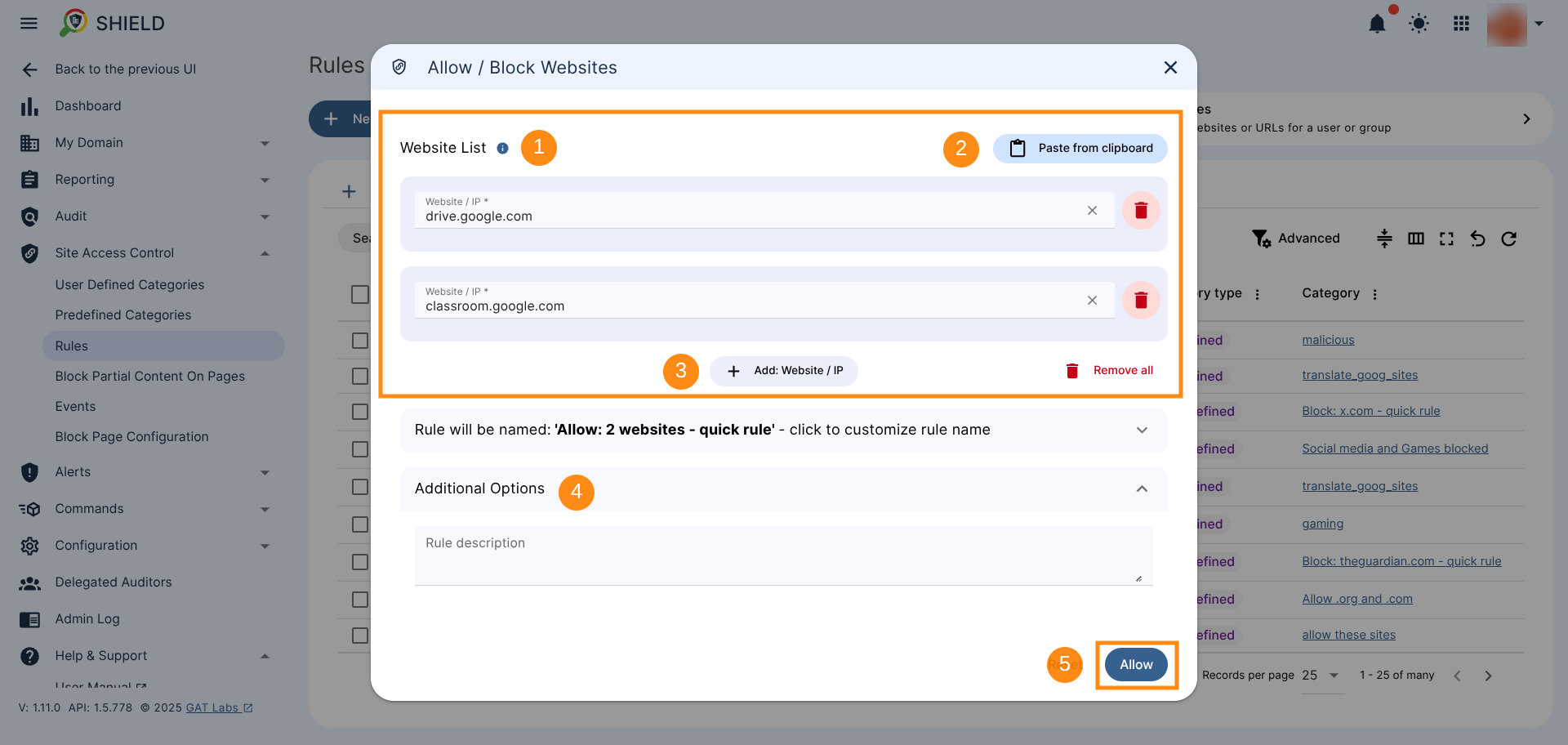
Task: Toggle the light/dark theme icon
Action: (x=1419, y=24)
